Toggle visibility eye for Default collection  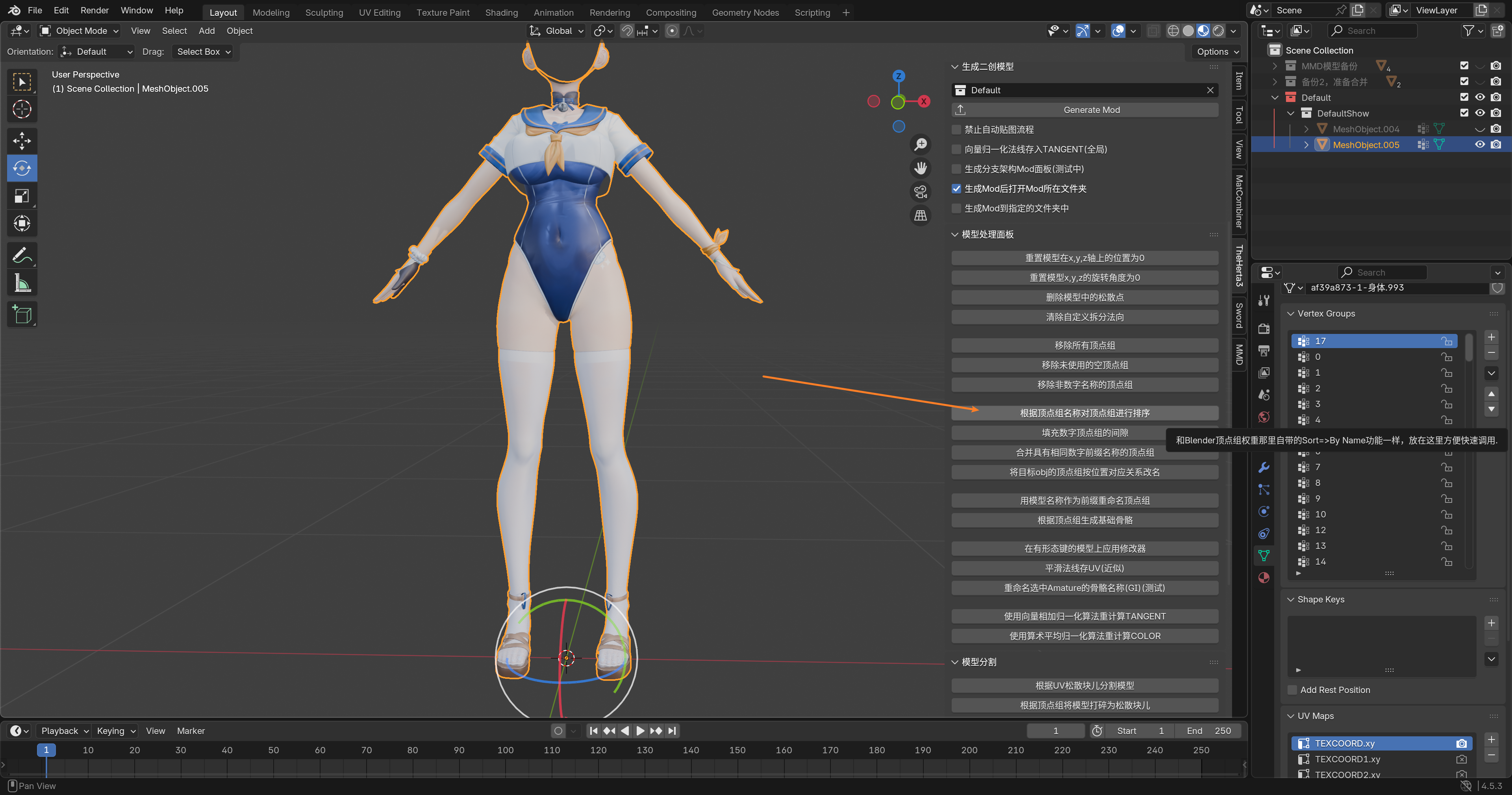pos(1480,97)
